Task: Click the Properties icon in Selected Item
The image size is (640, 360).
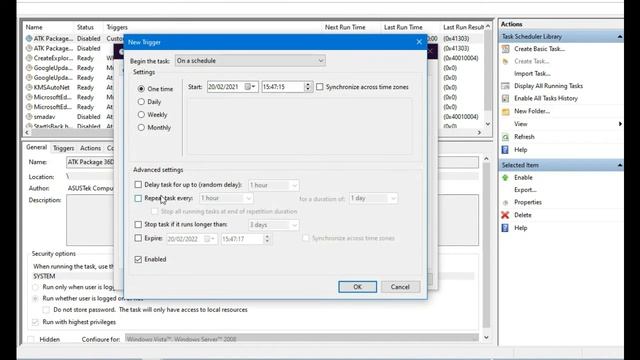Action: click(505, 202)
